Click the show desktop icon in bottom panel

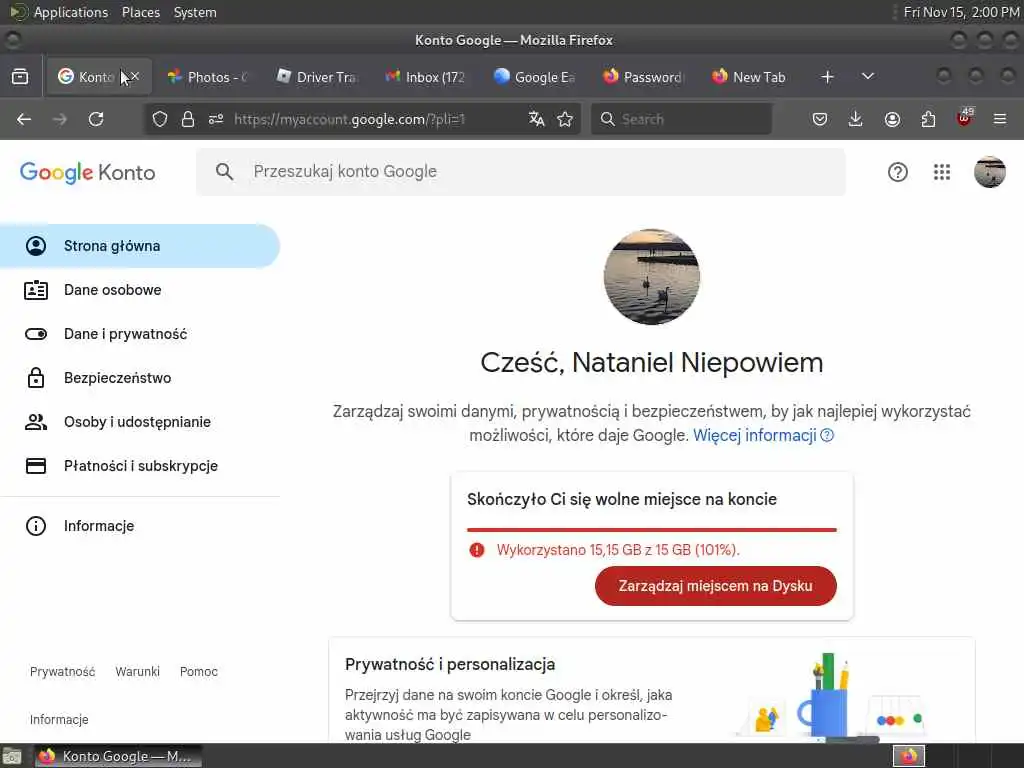click(11, 757)
